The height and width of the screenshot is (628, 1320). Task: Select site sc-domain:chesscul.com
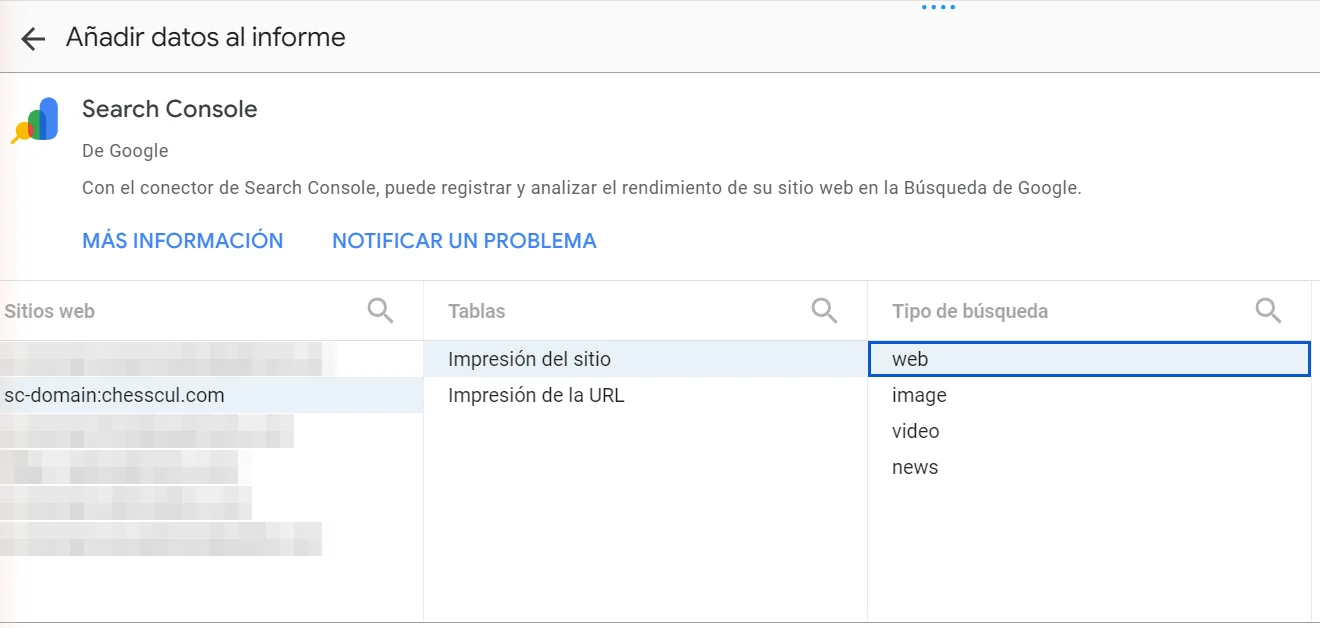point(211,395)
